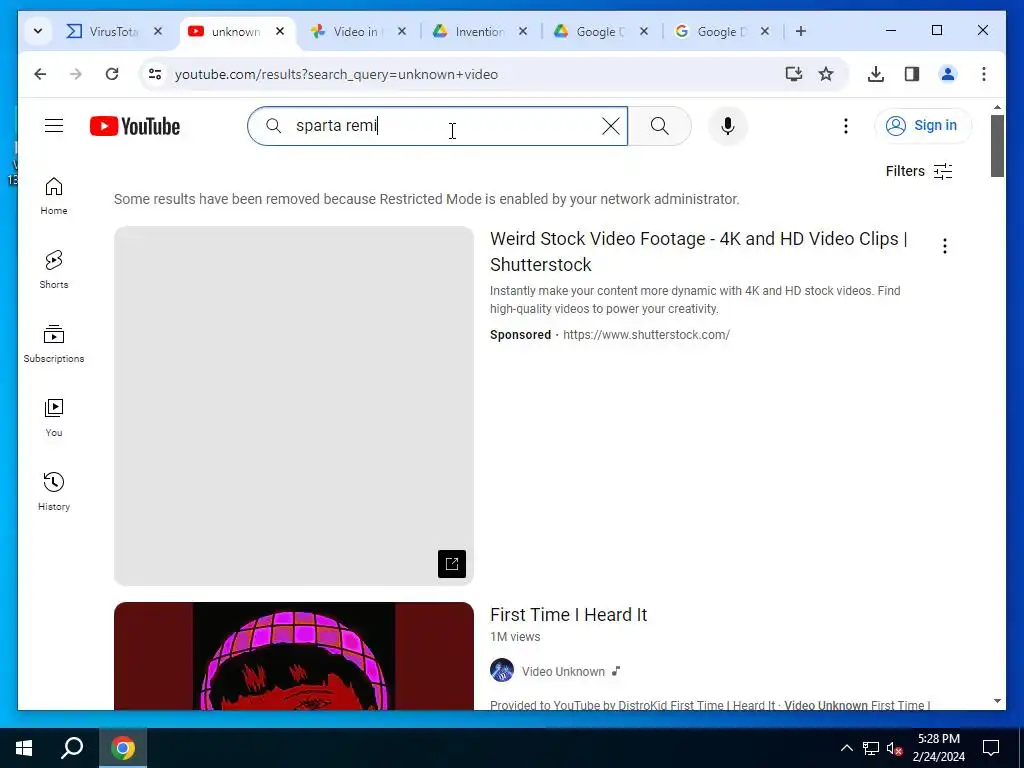Open Chrome profile icon
This screenshot has height=768, width=1024.
point(948,74)
